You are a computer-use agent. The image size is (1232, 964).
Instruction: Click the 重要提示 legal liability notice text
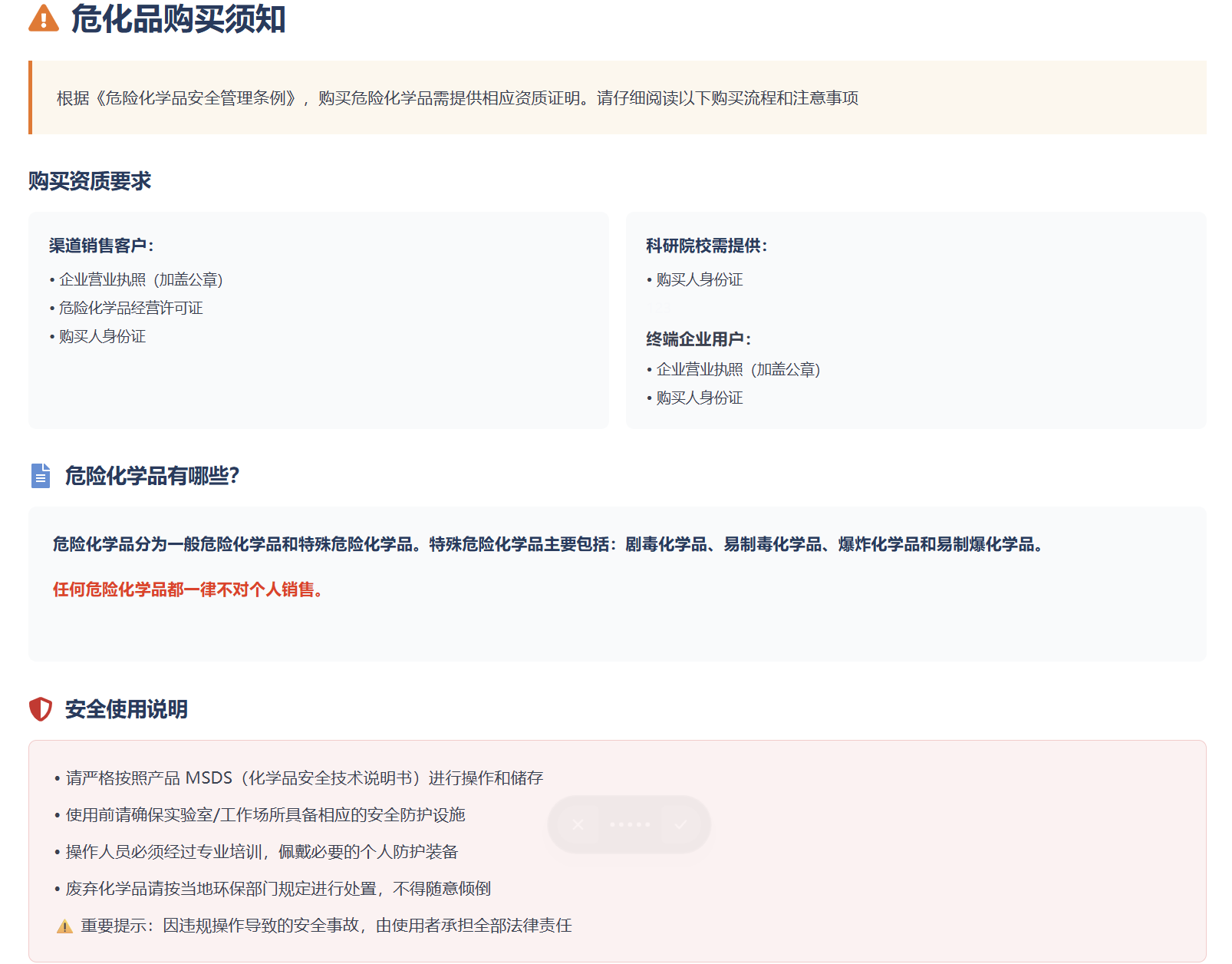point(327,926)
